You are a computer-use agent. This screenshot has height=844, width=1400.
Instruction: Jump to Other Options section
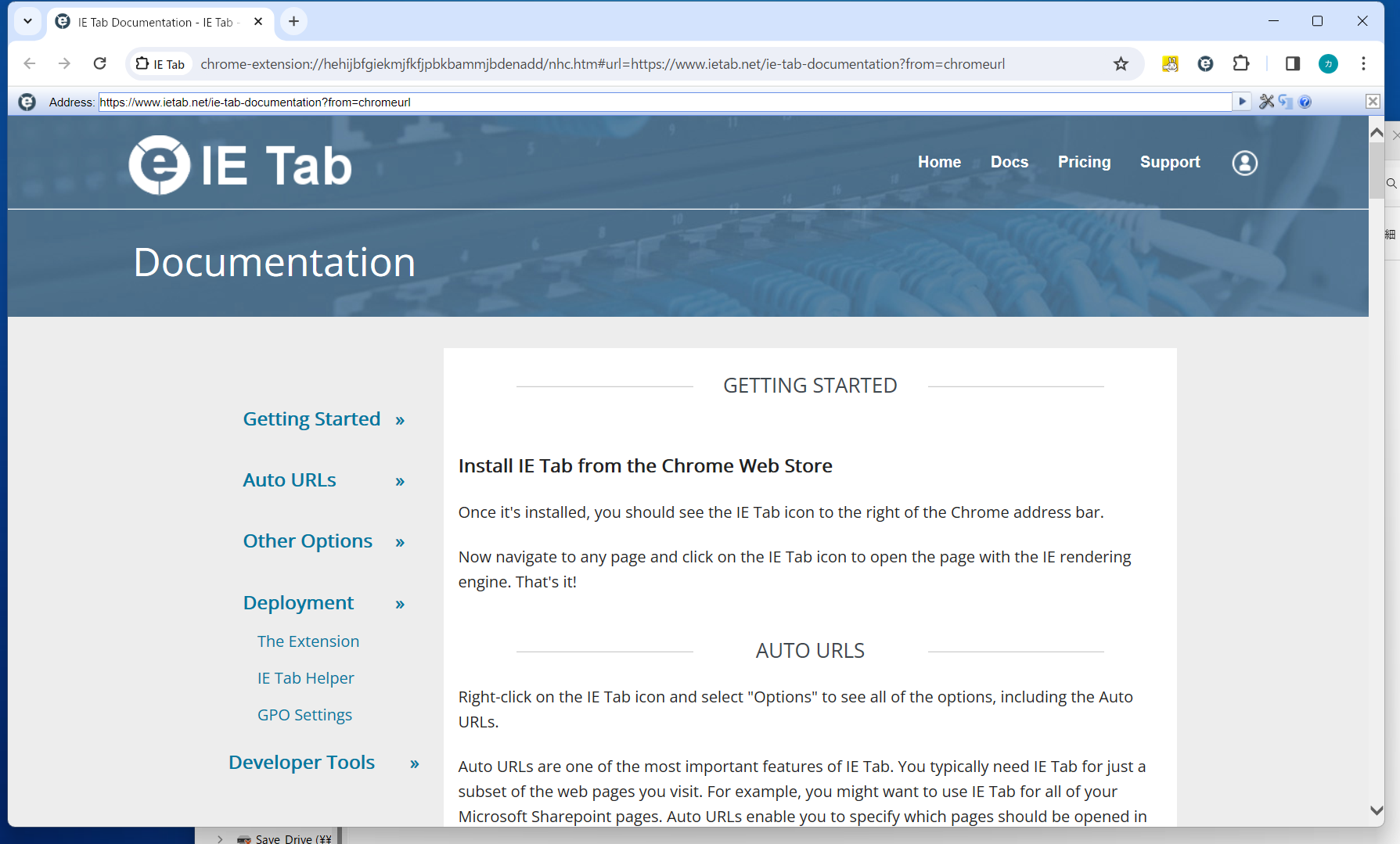[308, 541]
